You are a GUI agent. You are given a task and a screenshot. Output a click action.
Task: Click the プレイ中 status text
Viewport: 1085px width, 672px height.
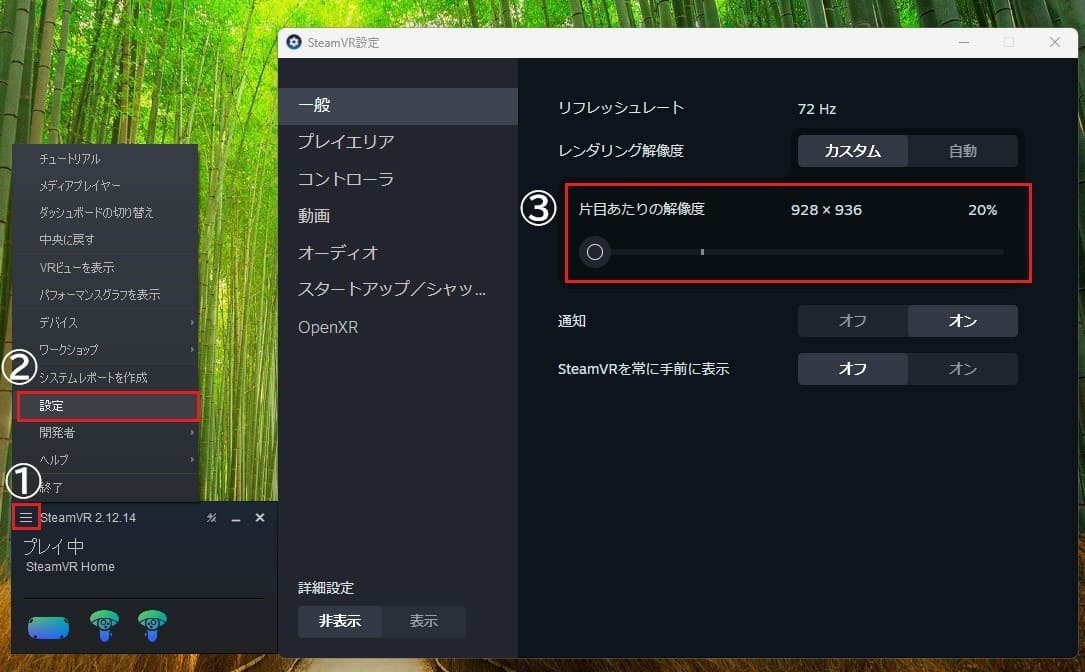click(54, 547)
